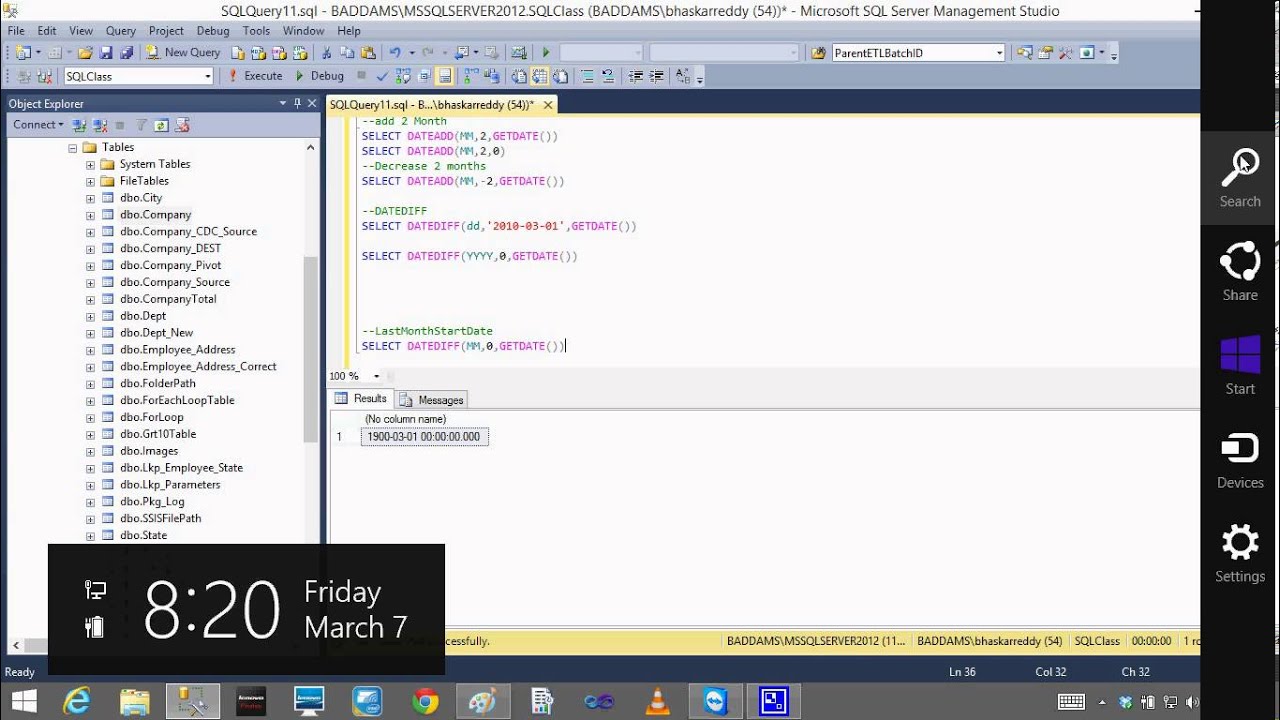Switch to the Results tab
This screenshot has height=720, width=1280.
pyautogui.click(x=361, y=399)
